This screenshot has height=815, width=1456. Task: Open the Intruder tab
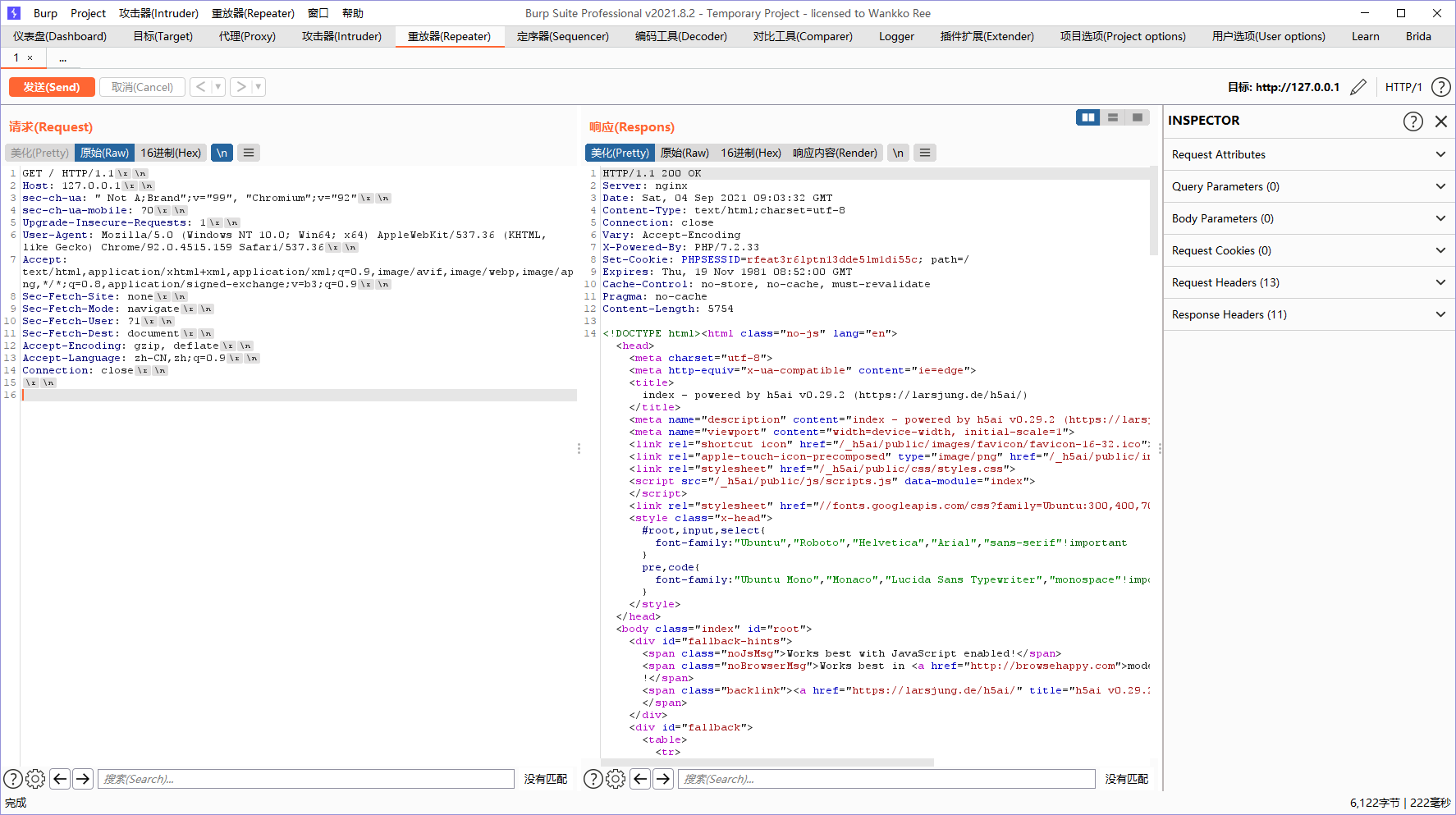click(341, 36)
